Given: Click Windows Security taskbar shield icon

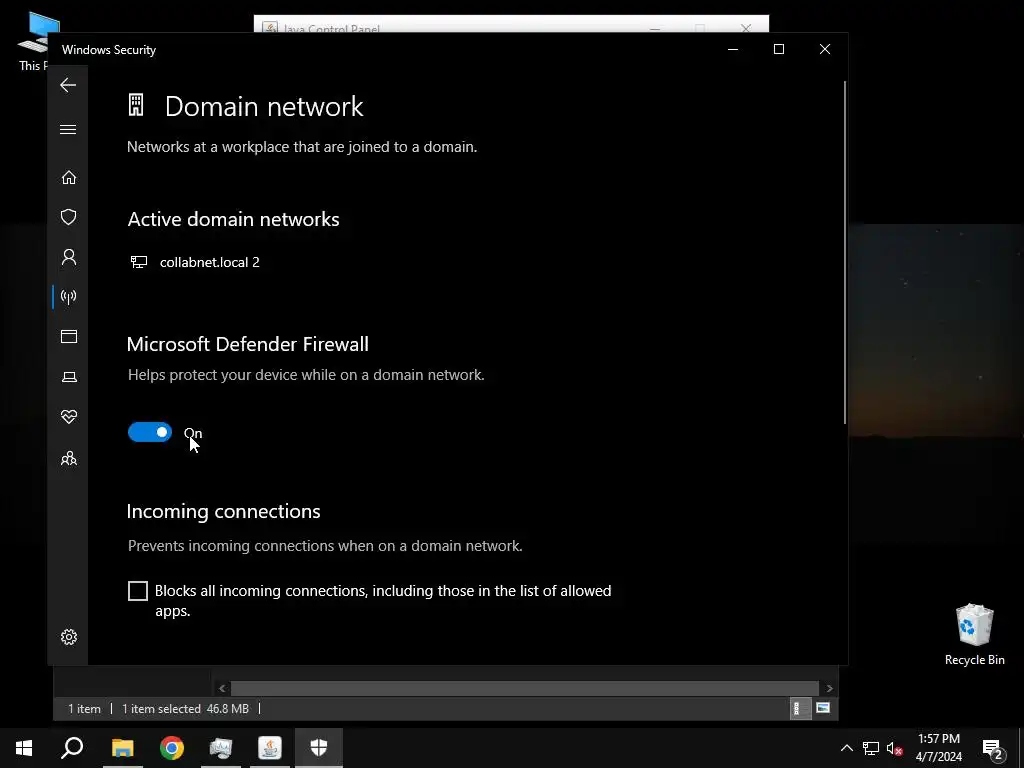Looking at the screenshot, I should [x=319, y=748].
